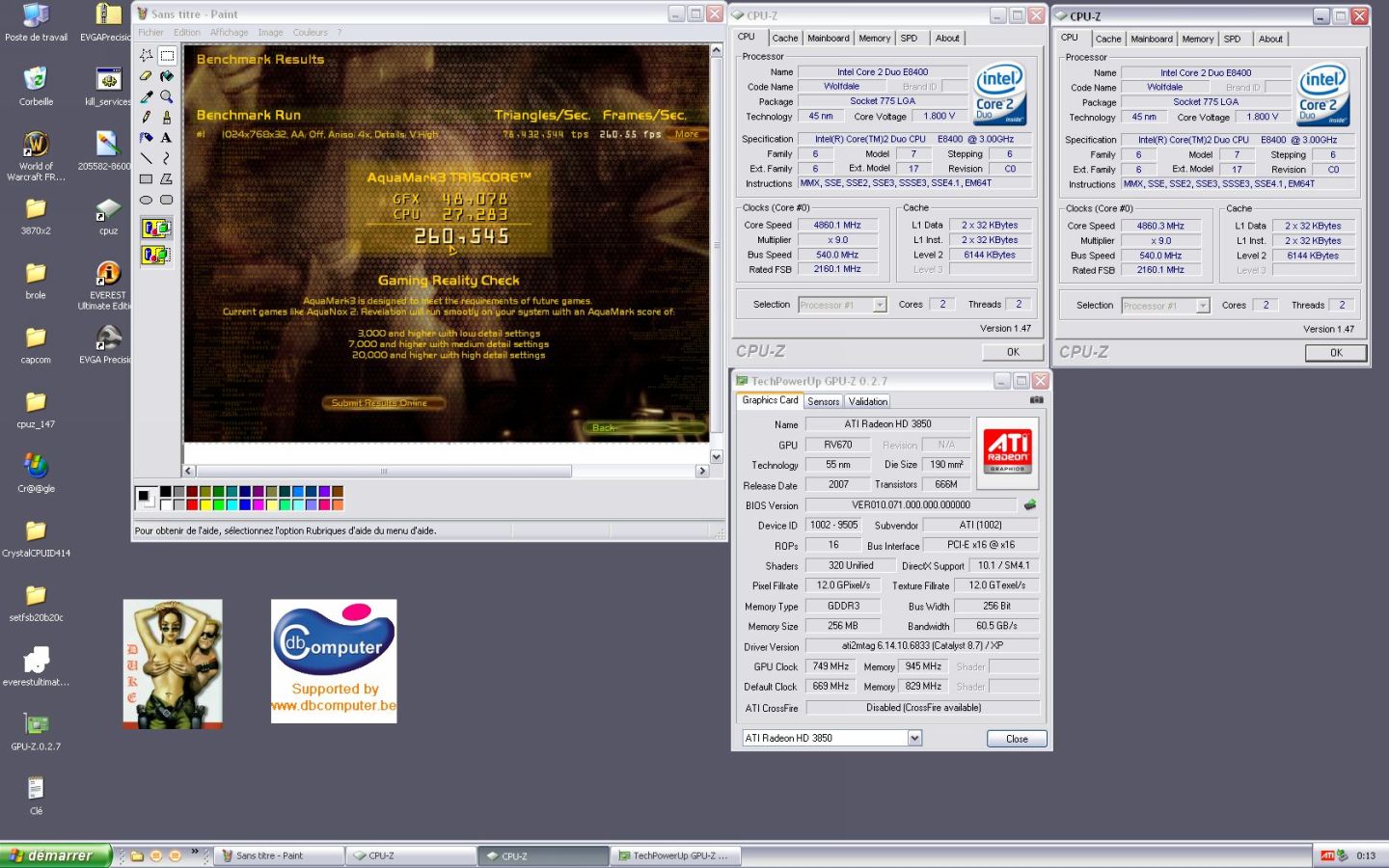
Task: Click the Paint horizontal scrollbar thumb
Action: [x=384, y=472]
